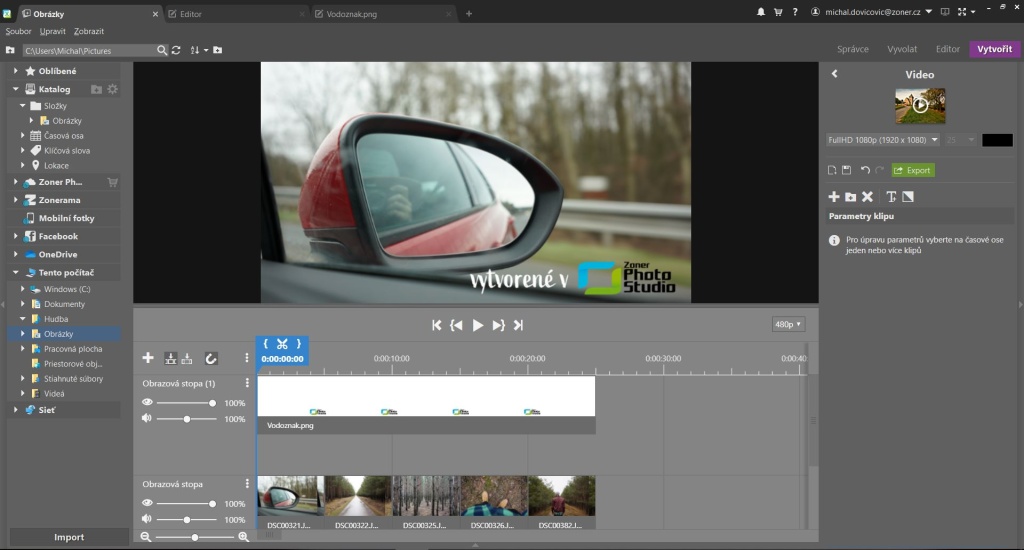Expand the Oblíbené section
Viewport: 1024px width, 550px height.
point(16,71)
